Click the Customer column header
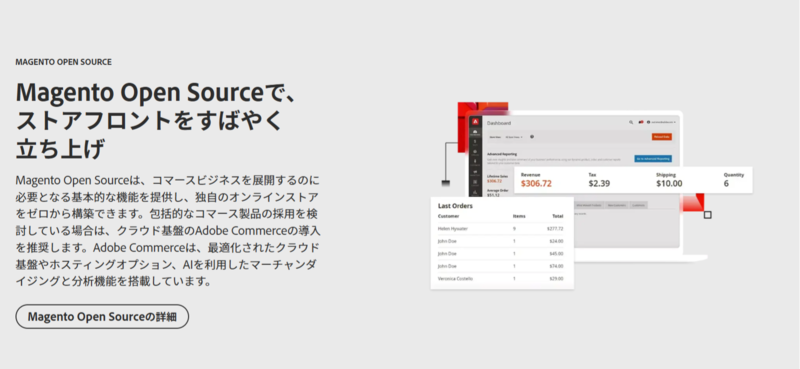800x369 pixels. click(x=448, y=216)
